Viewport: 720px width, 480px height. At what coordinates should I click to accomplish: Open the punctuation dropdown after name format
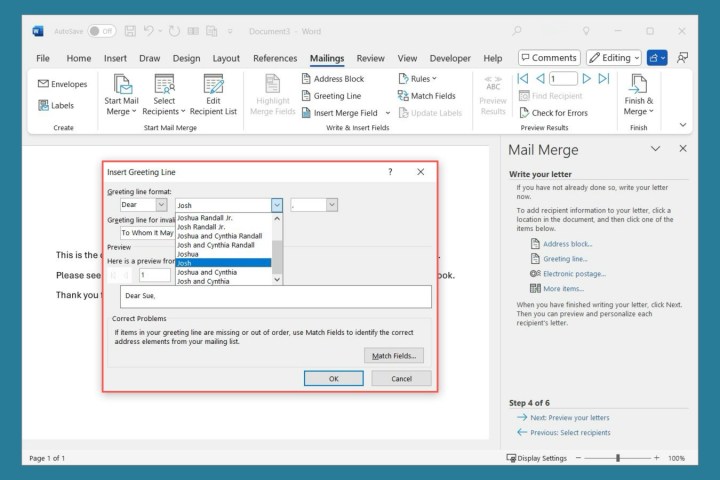(331, 205)
